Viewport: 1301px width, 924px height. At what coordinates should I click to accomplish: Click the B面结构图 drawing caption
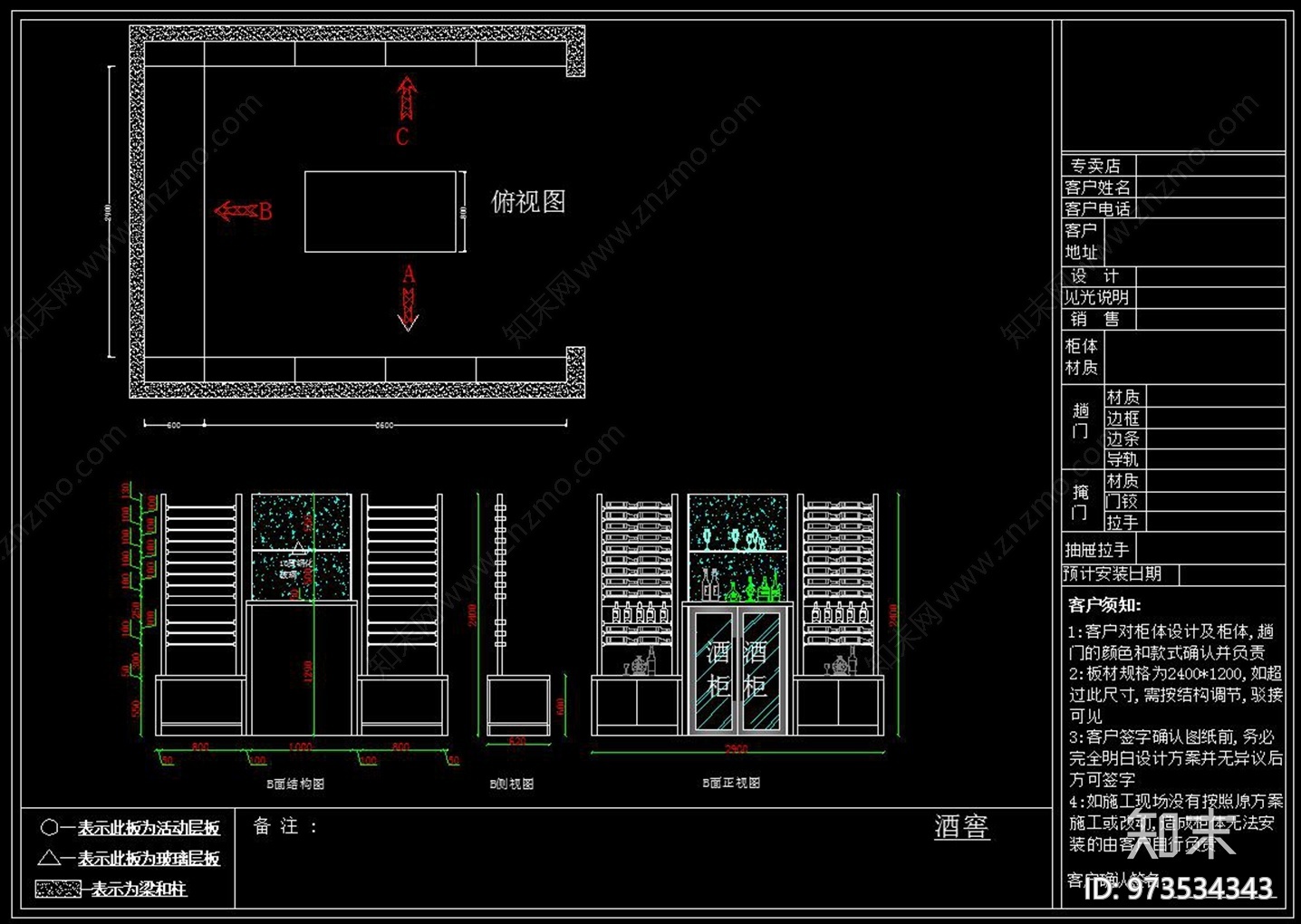(x=295, y=784)
